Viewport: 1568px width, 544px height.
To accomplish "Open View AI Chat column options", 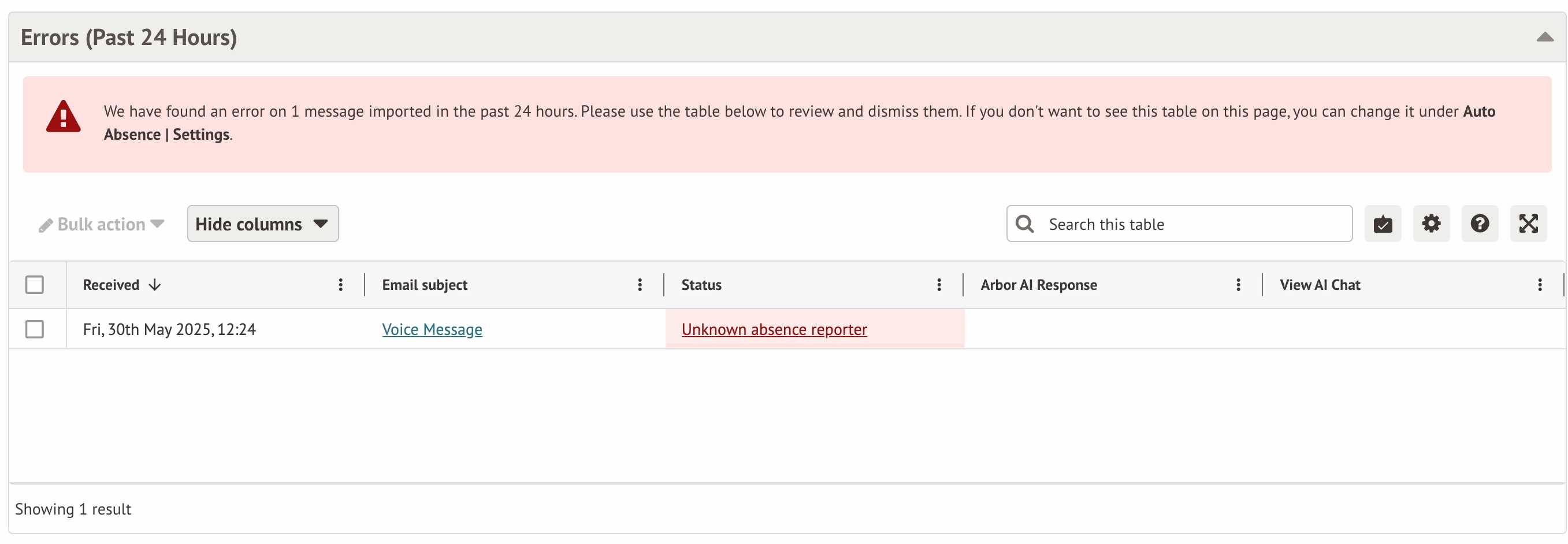I will (1539, 285).
